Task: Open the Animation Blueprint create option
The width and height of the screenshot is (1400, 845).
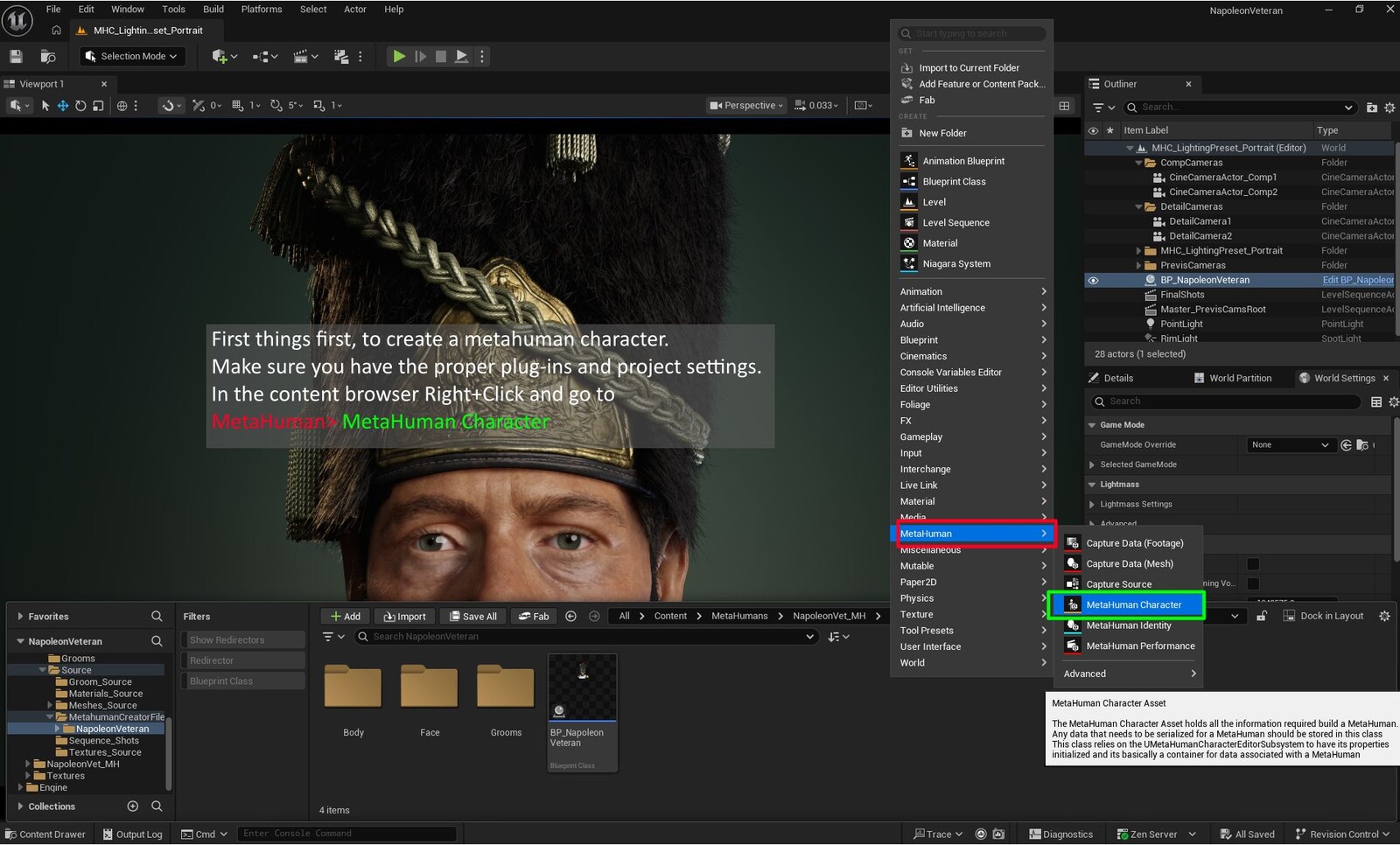Action: [x=963, y=161]
